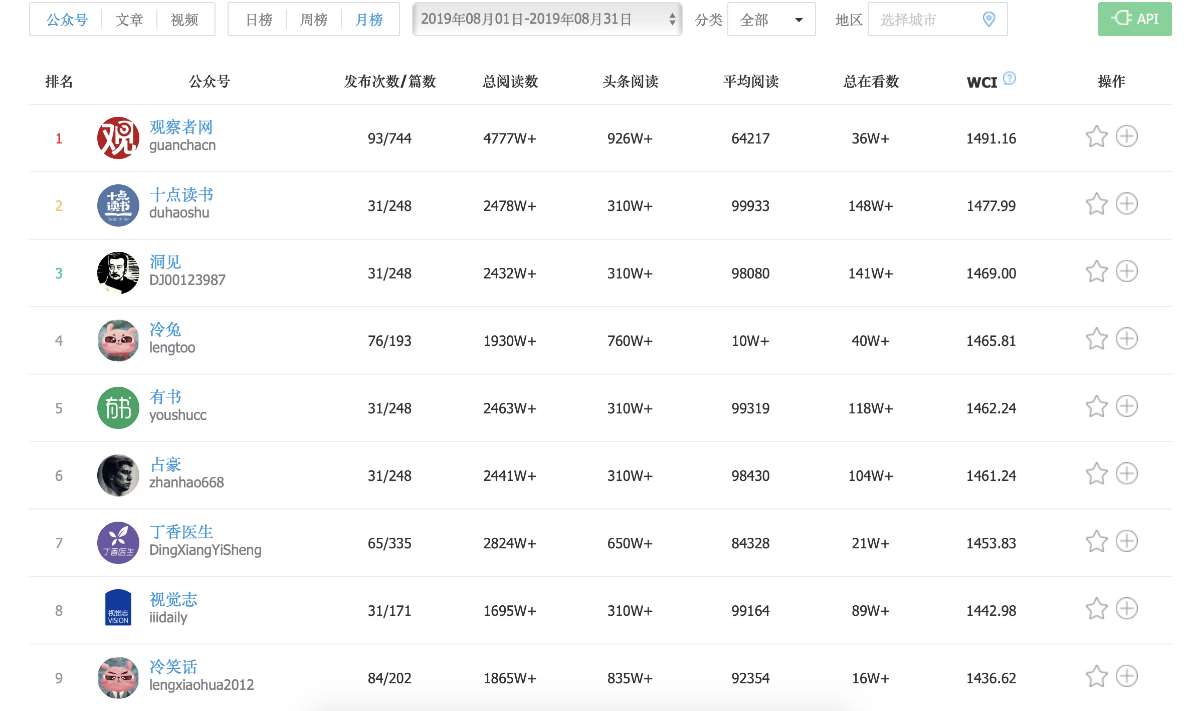Select the 月榜 monthly ranking
This screenshot has height=711, width=1201.
[x=369, y=19]
